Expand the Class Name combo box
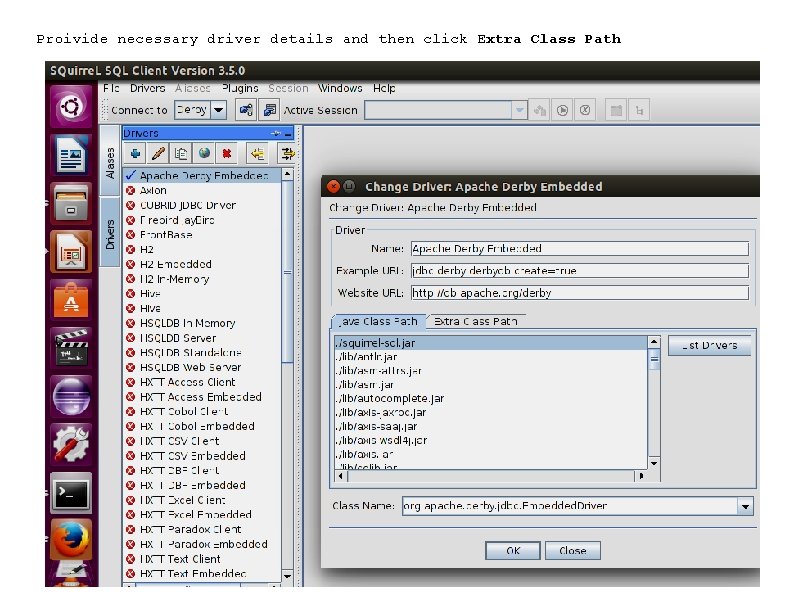The height and width of the screenshot is (595, 794). coord(745,506)
